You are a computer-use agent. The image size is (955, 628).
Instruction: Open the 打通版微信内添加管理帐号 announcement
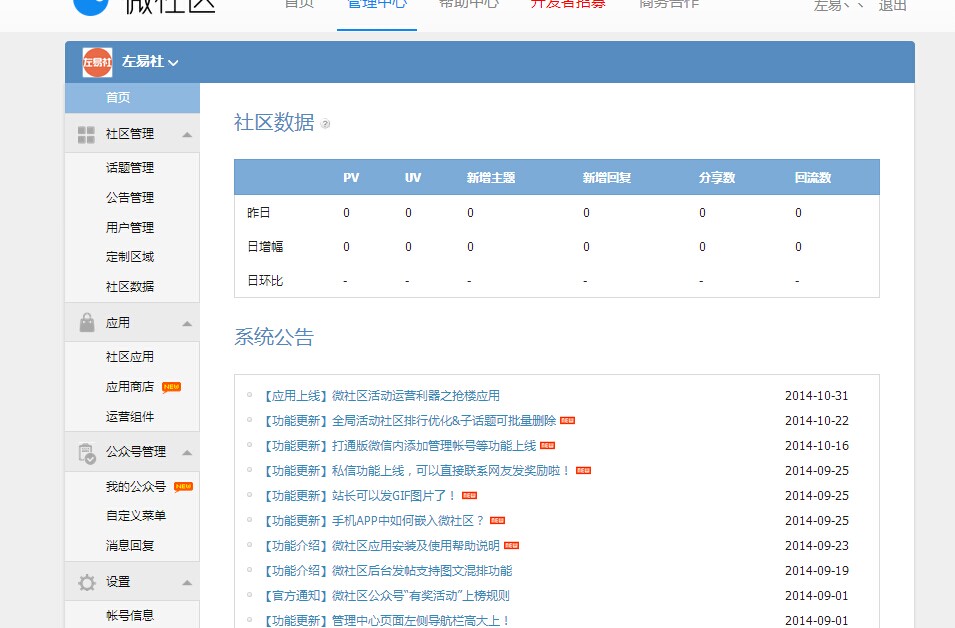point(400,446)
